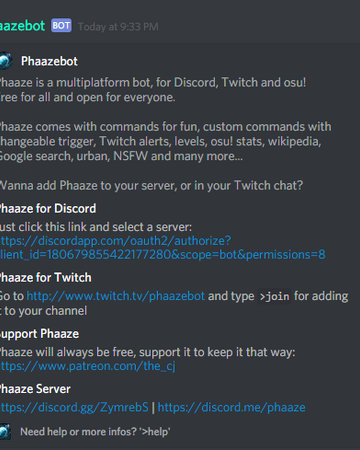Open the discordapp.com oauth2 authorize link
The width and height of the screenshot is (360, 450).
coord(115,241)
